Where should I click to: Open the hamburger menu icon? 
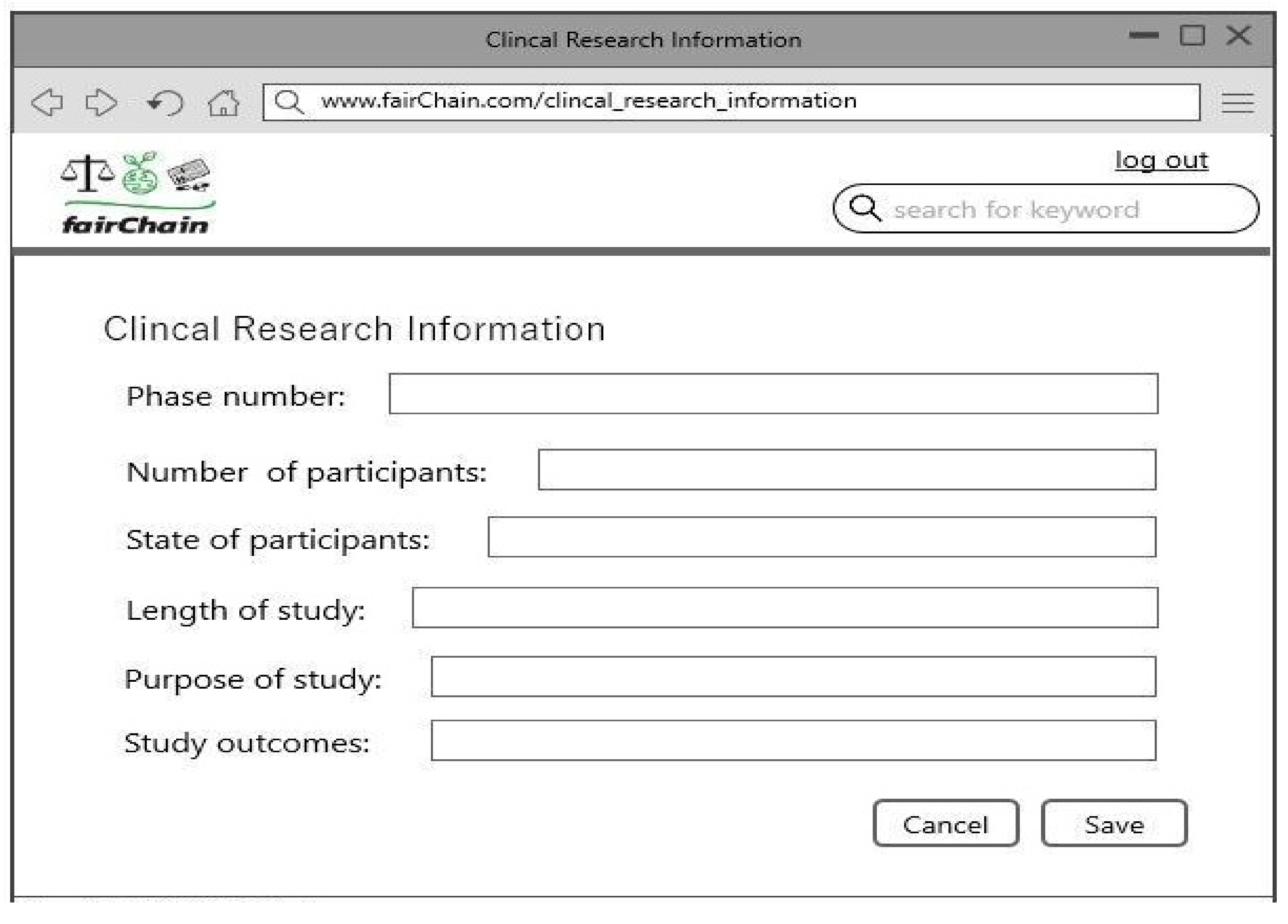1237,103
